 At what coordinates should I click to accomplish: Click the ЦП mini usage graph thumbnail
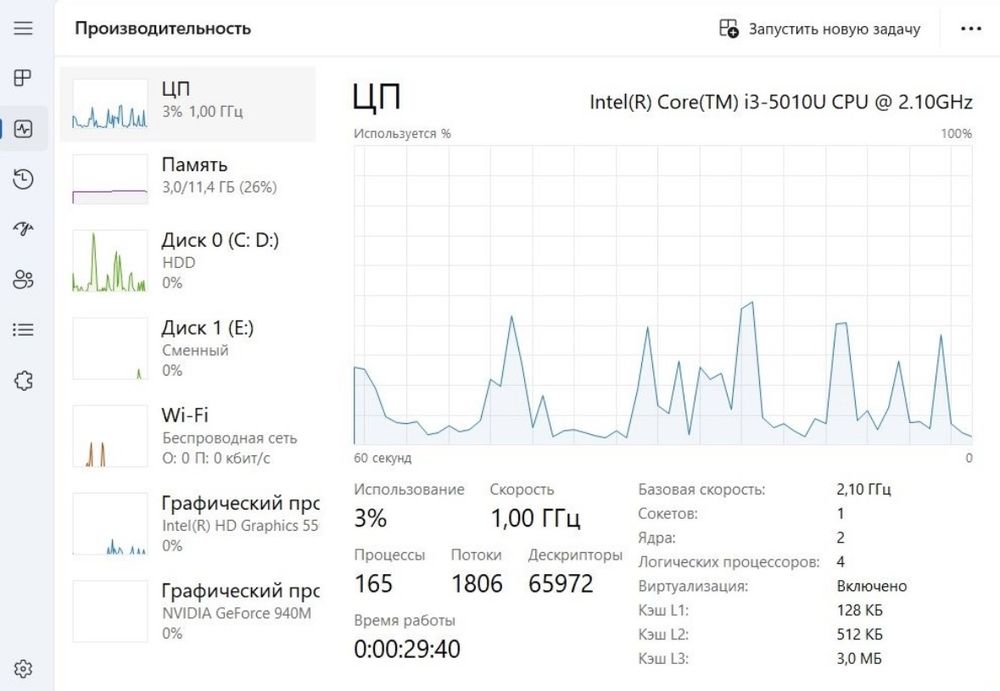coord(110,104)
